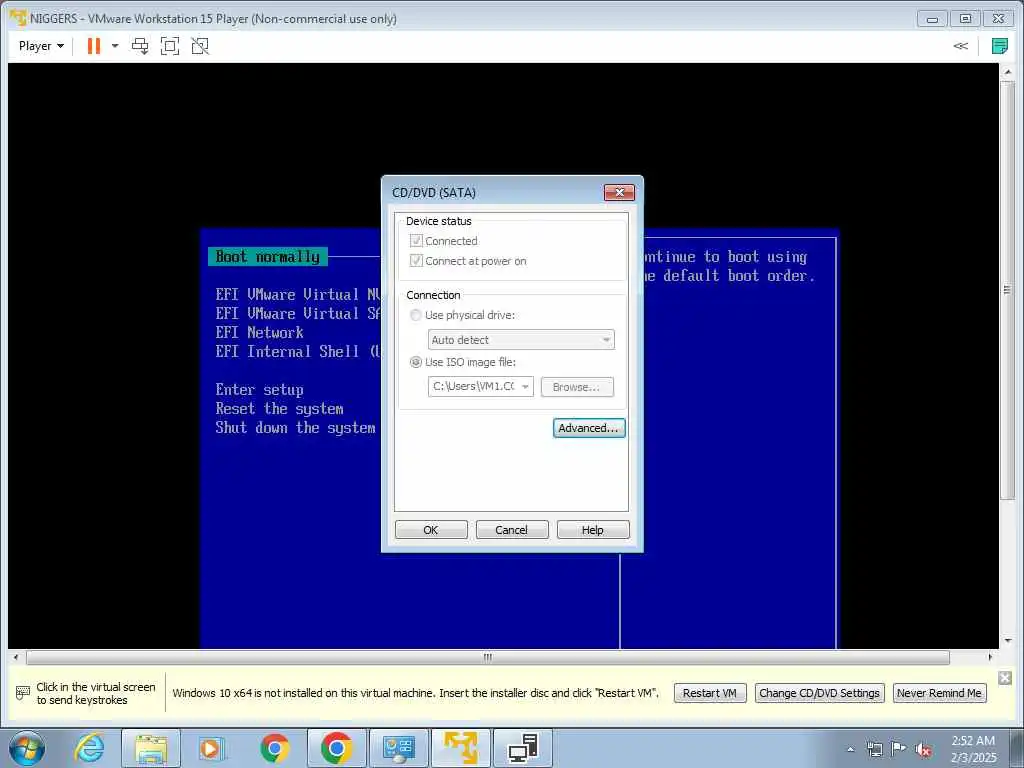Close the CD/DVD (SATA) dialog

pos(619,192)
